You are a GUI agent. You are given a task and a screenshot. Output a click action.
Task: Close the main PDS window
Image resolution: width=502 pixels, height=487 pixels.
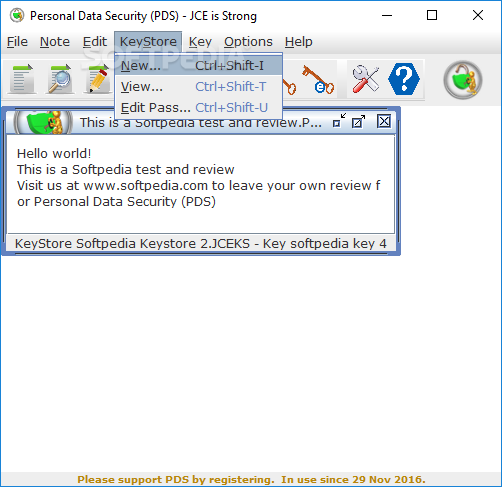[x=478, y=15]
